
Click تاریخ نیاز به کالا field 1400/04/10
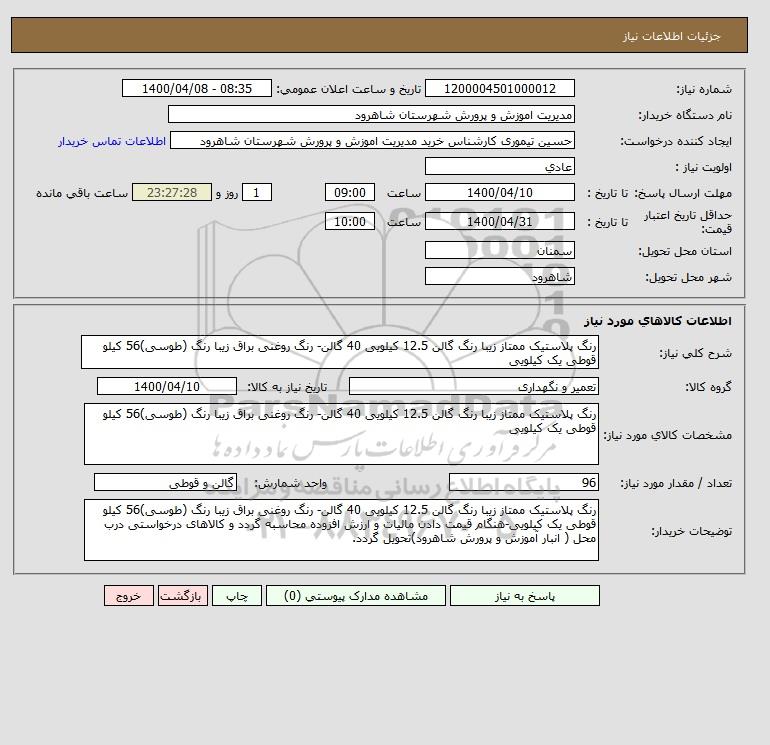167,386
